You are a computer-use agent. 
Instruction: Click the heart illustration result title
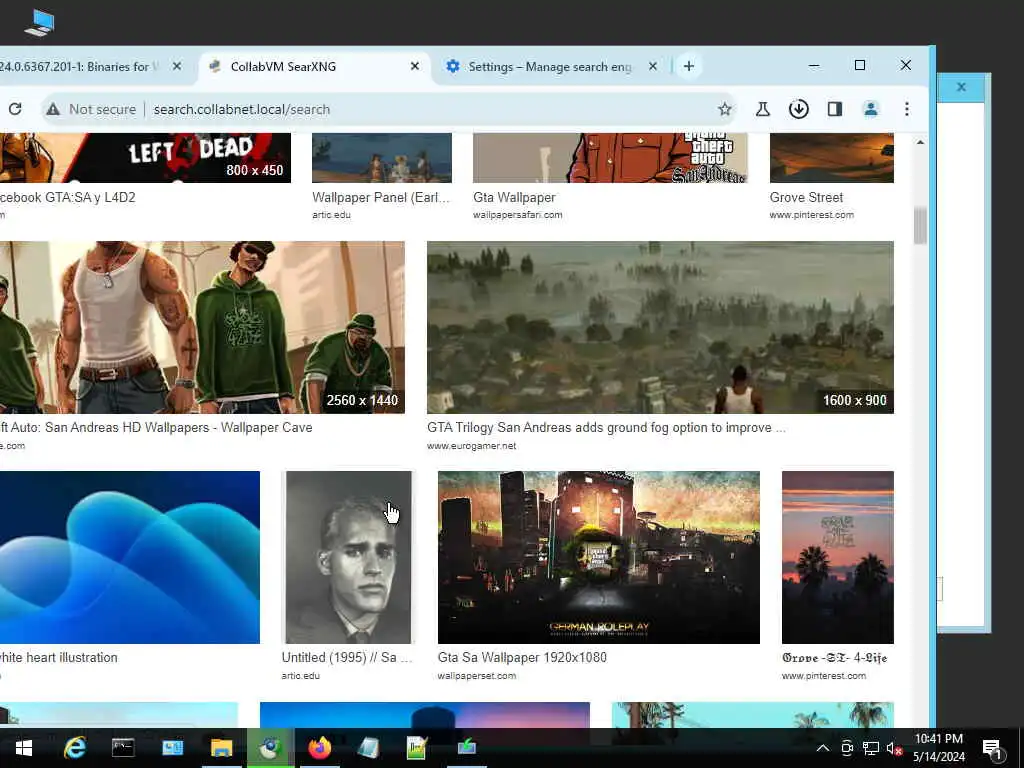click(x=59, y=658)
